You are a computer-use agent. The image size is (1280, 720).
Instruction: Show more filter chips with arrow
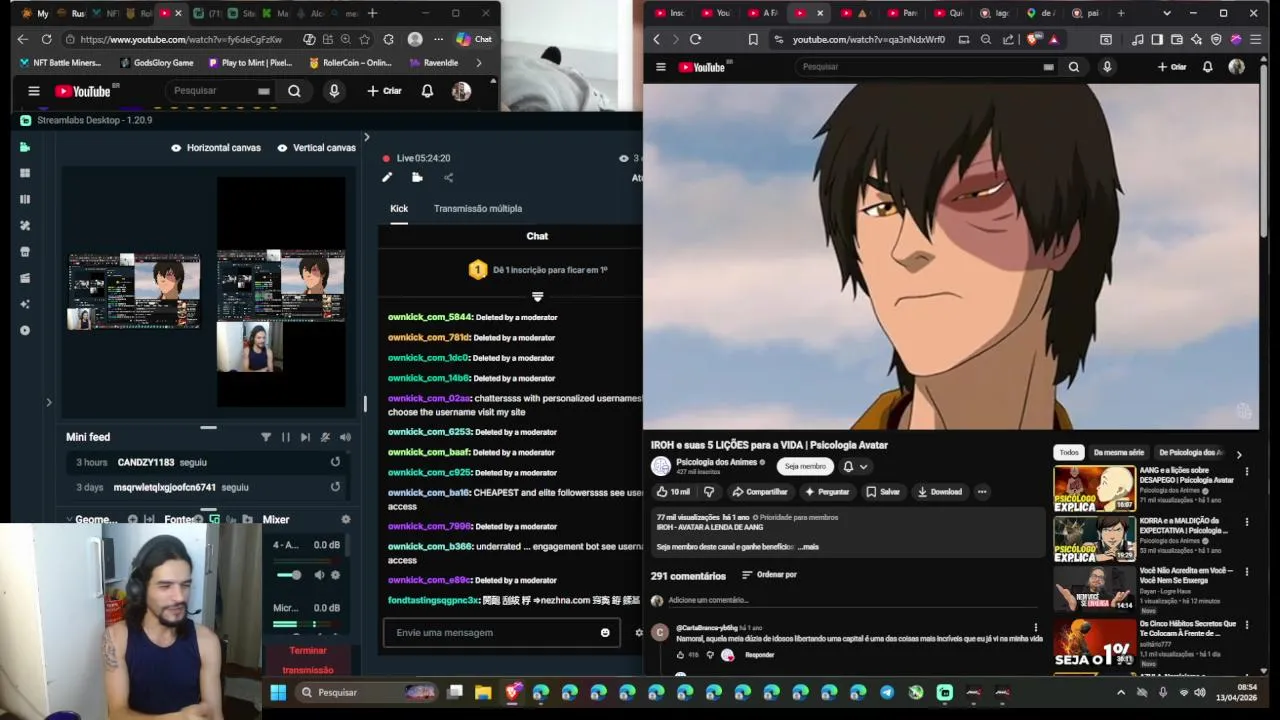tap(1239, 454)
